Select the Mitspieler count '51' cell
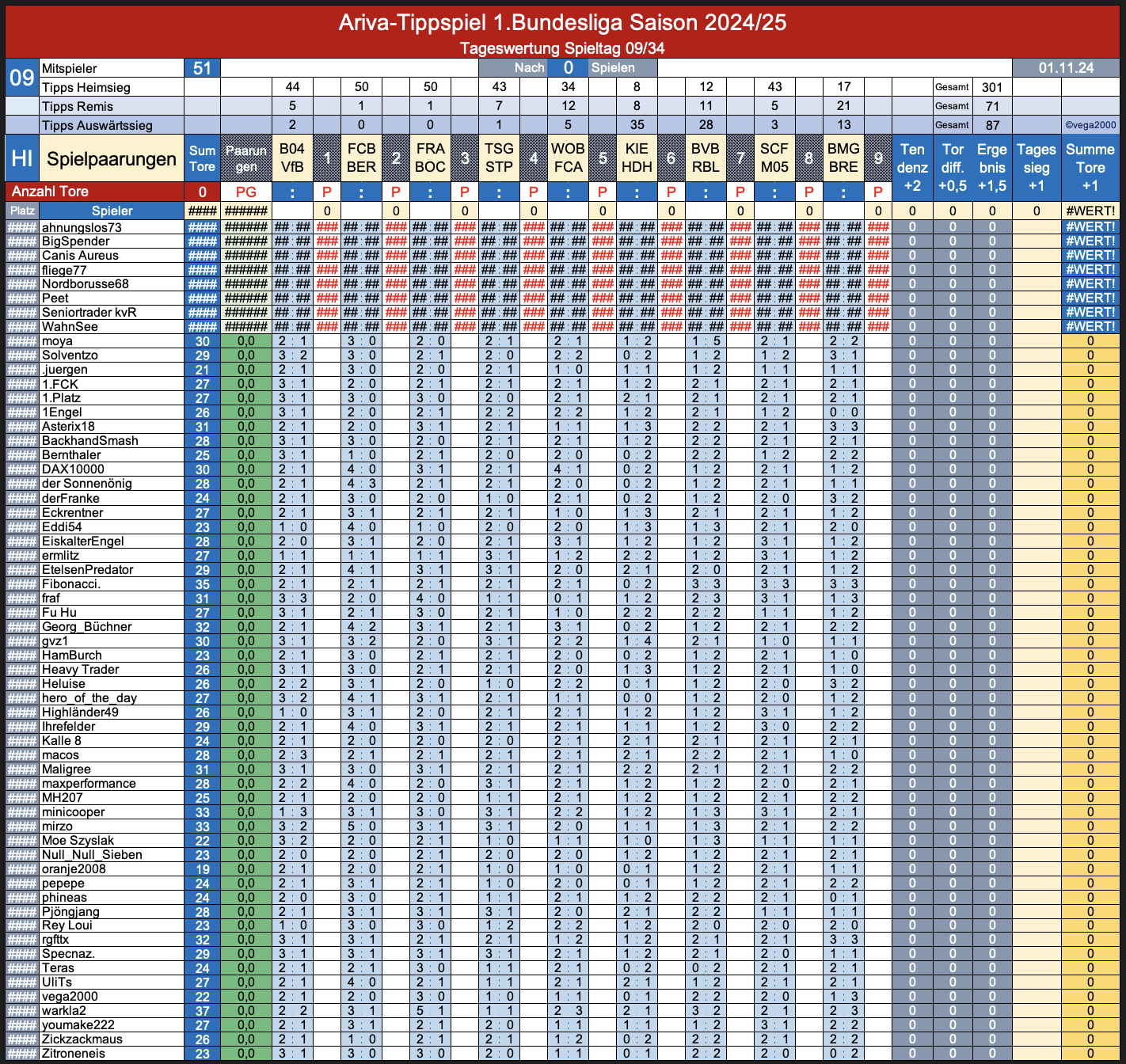 pos(202,68)
